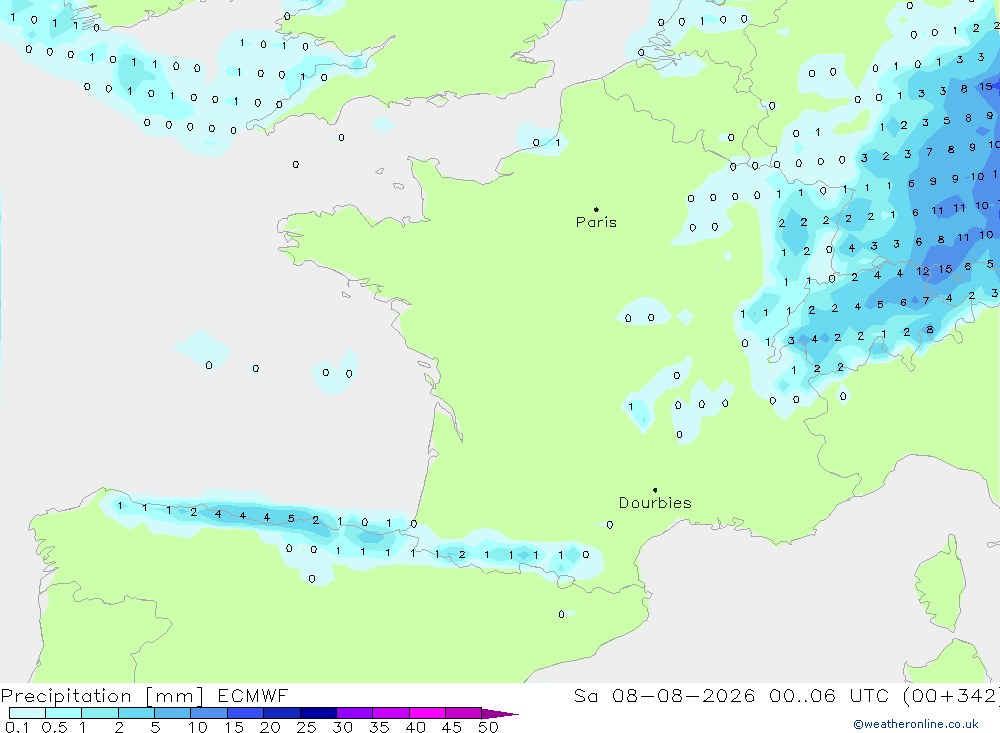Select the 2–5 mm legend color swatch

tap(136, 713)
